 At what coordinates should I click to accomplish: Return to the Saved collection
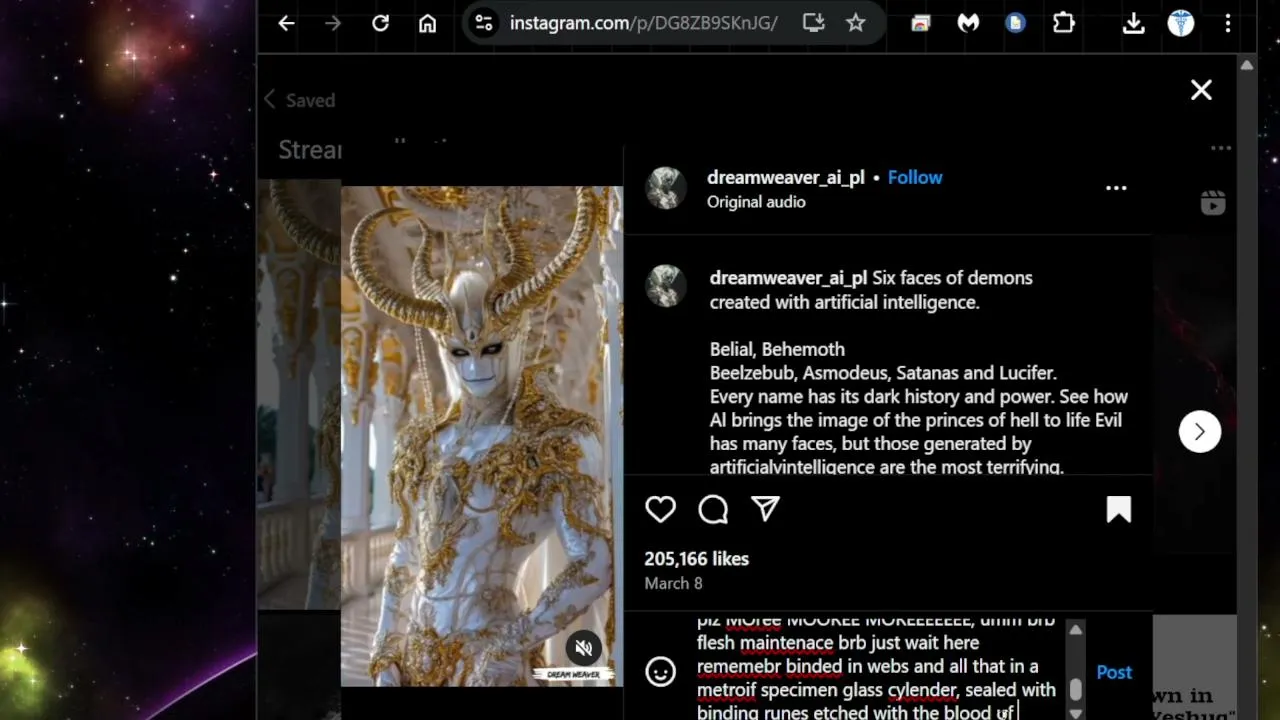(x=299, y=100)
